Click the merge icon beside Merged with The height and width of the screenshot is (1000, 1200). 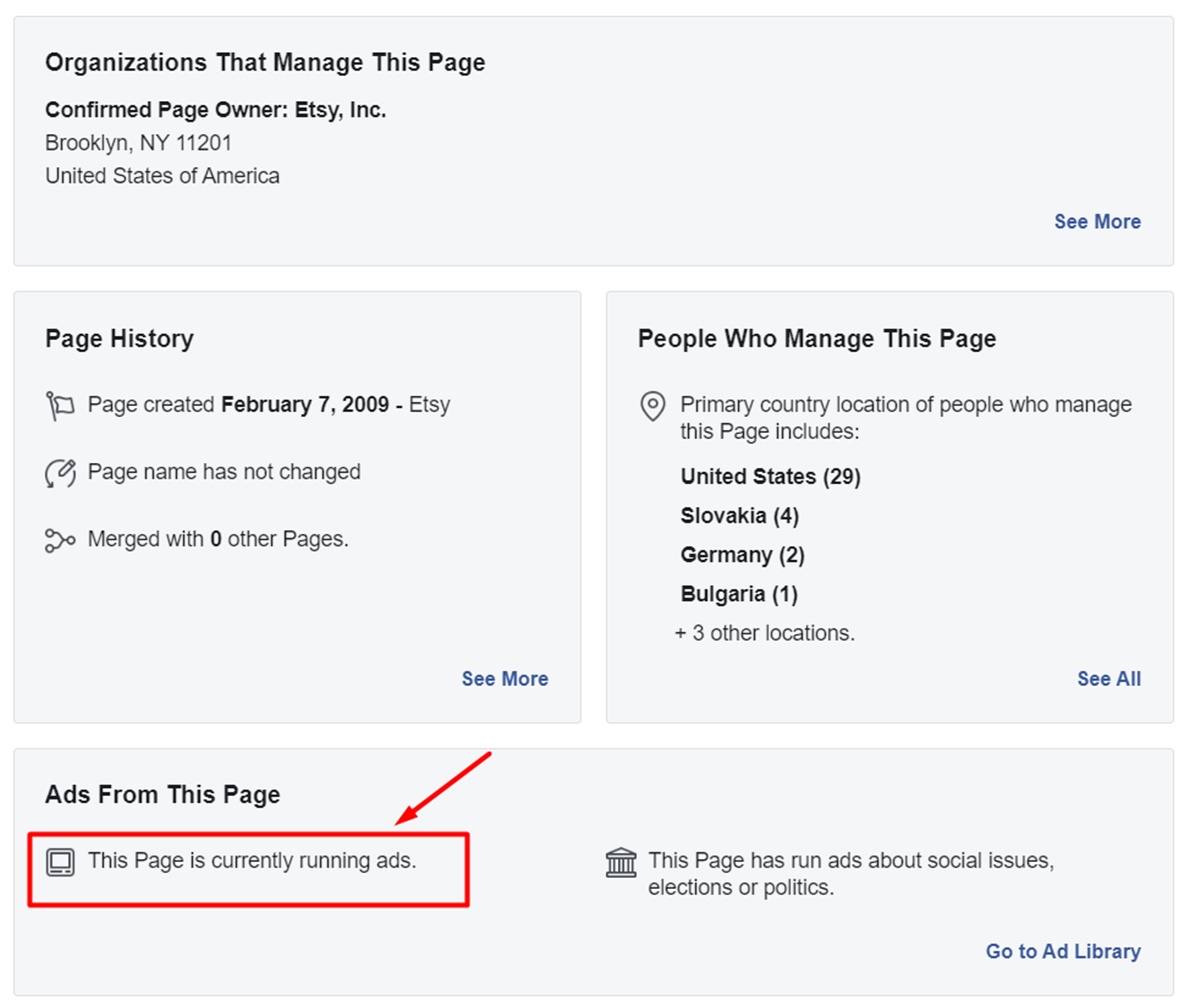pos(60,540)
